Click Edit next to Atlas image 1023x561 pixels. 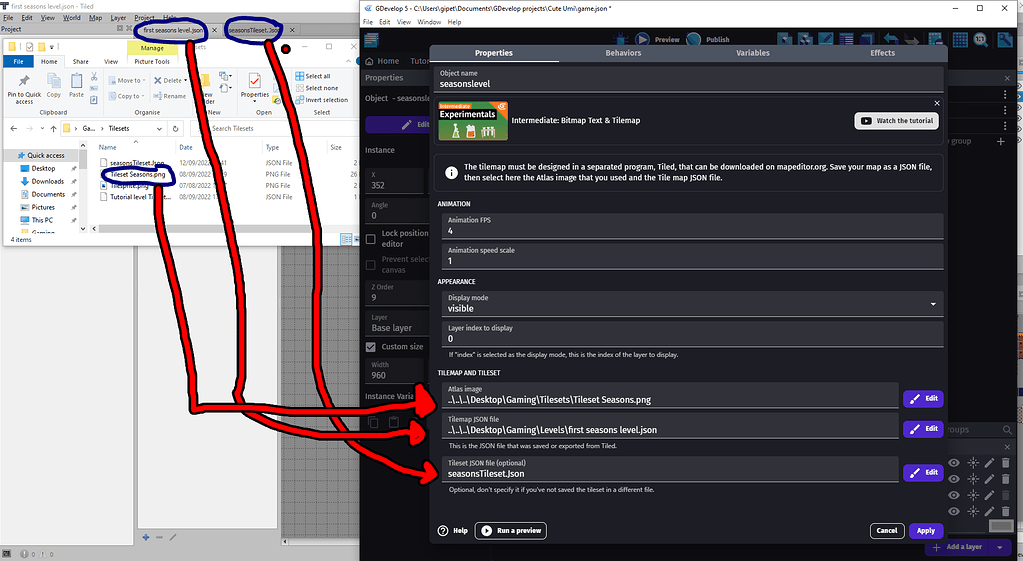coord(923,398)
